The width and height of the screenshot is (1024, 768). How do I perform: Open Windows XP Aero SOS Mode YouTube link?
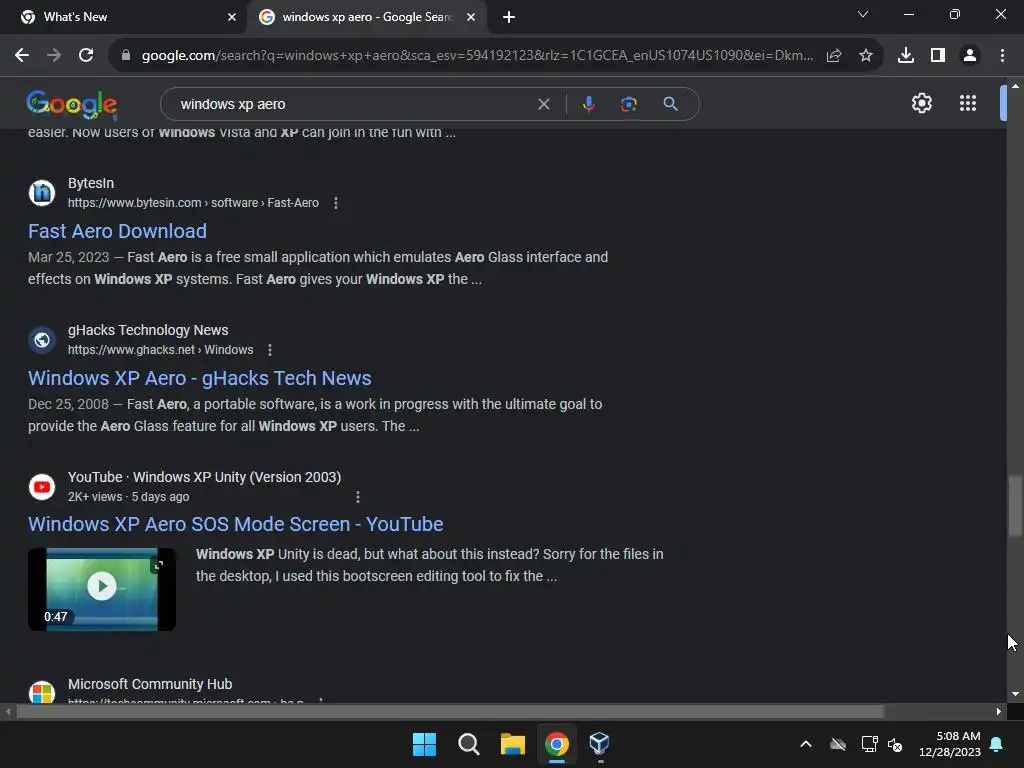(x=236, y=524)
